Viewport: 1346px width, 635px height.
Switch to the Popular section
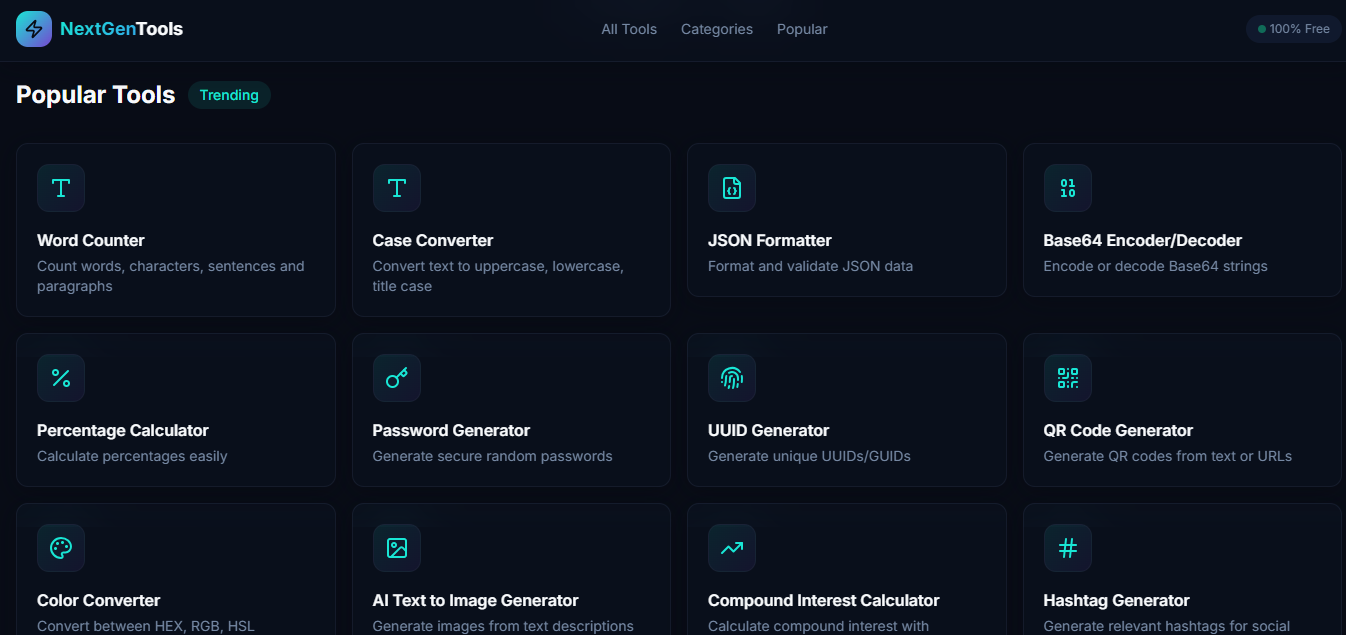[x=801, y=29]
